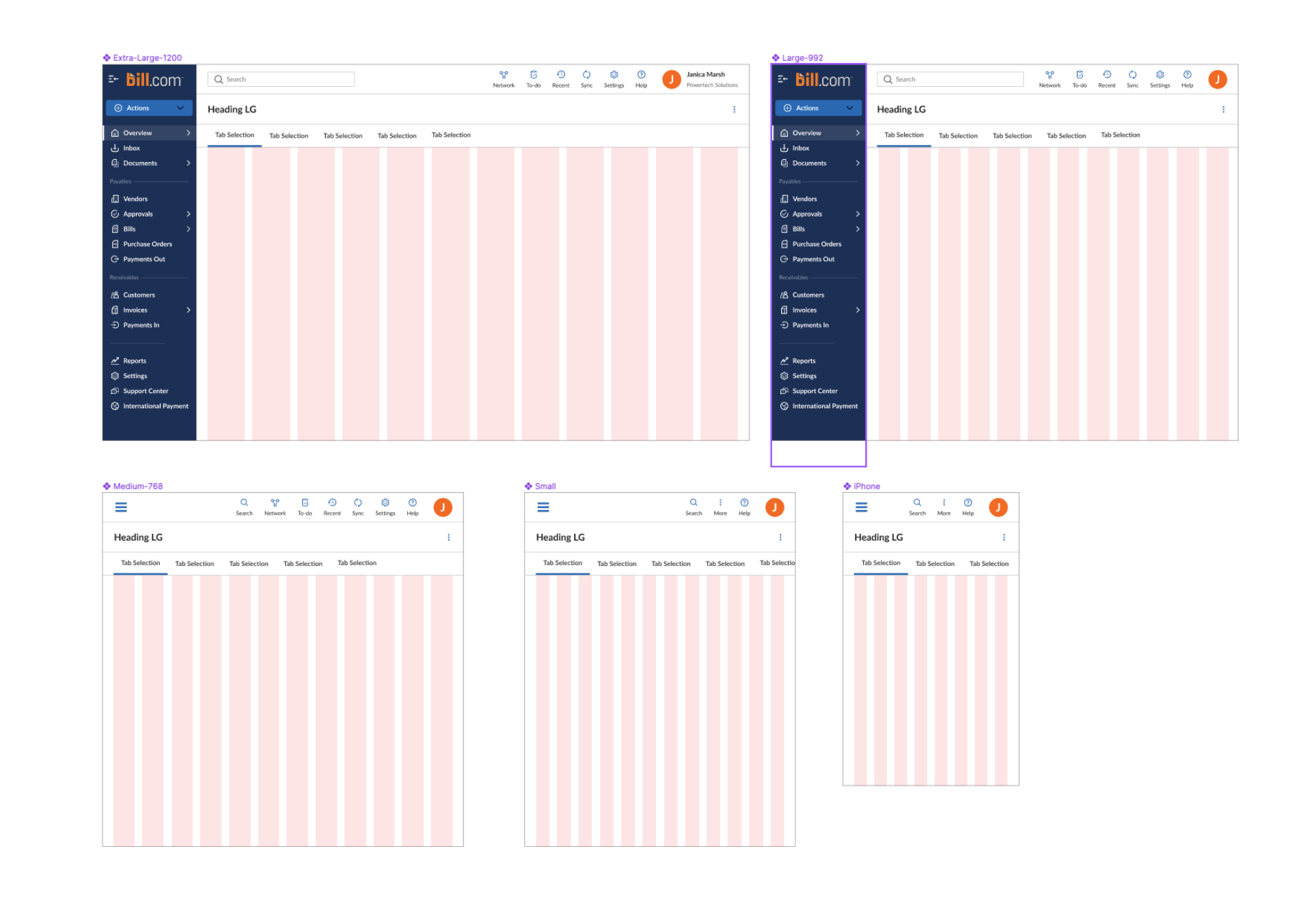Screen dimensions: 1312x924
Task: Click Settings gear in Large-992 top bar
Action: [x=1160, y=75]
